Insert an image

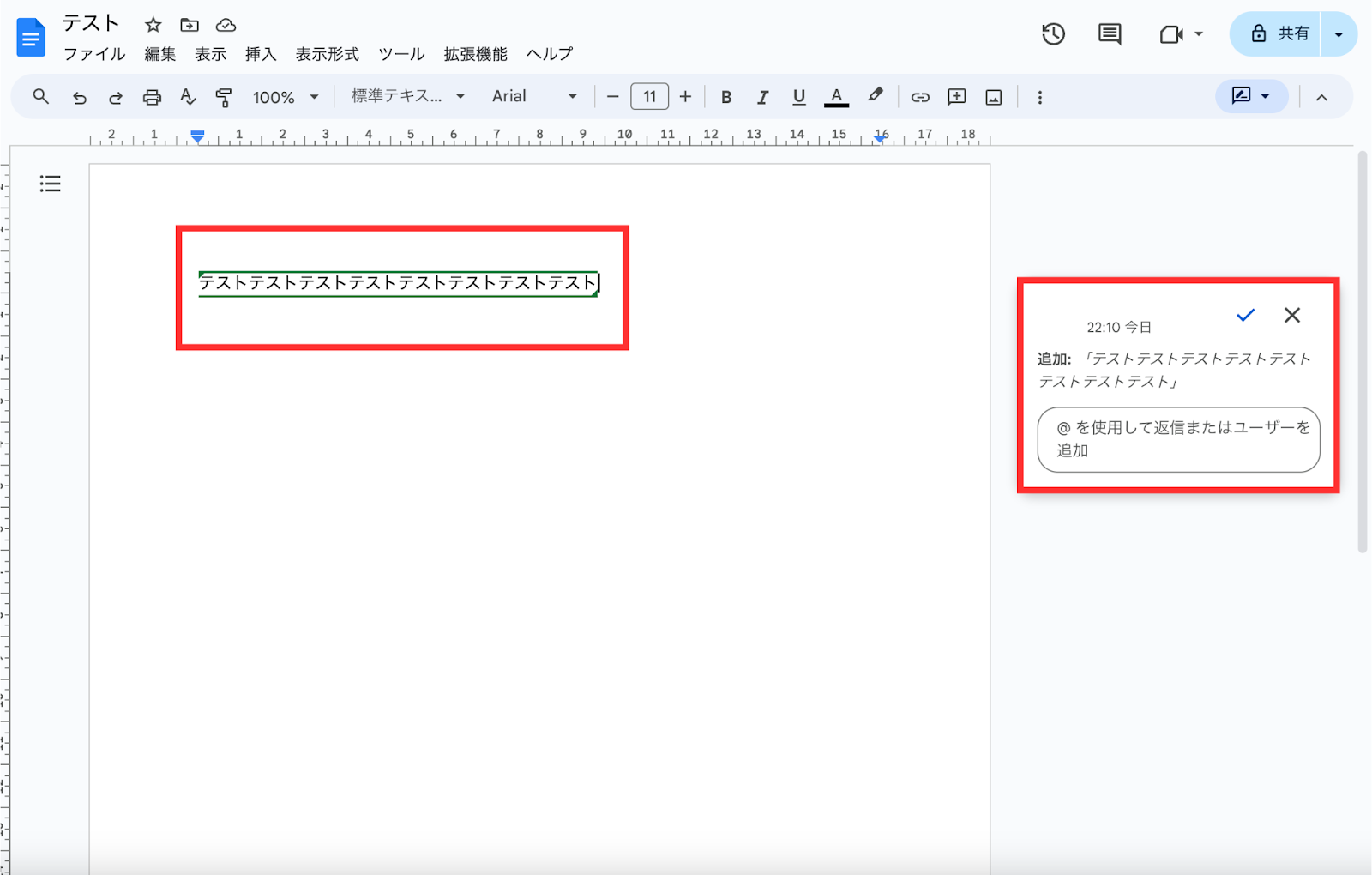pos(993,97)
